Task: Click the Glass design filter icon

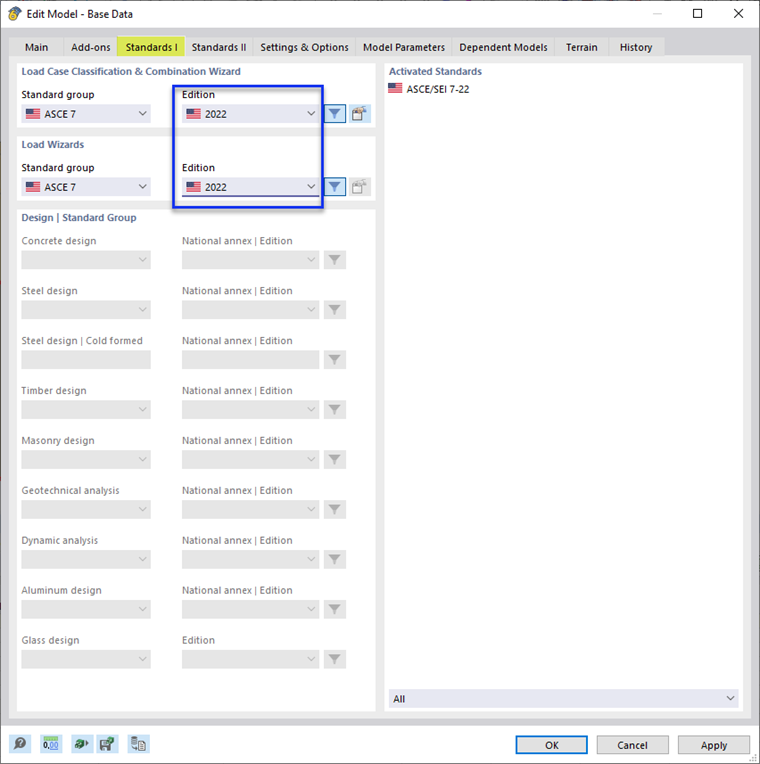Action: (335, 659)
